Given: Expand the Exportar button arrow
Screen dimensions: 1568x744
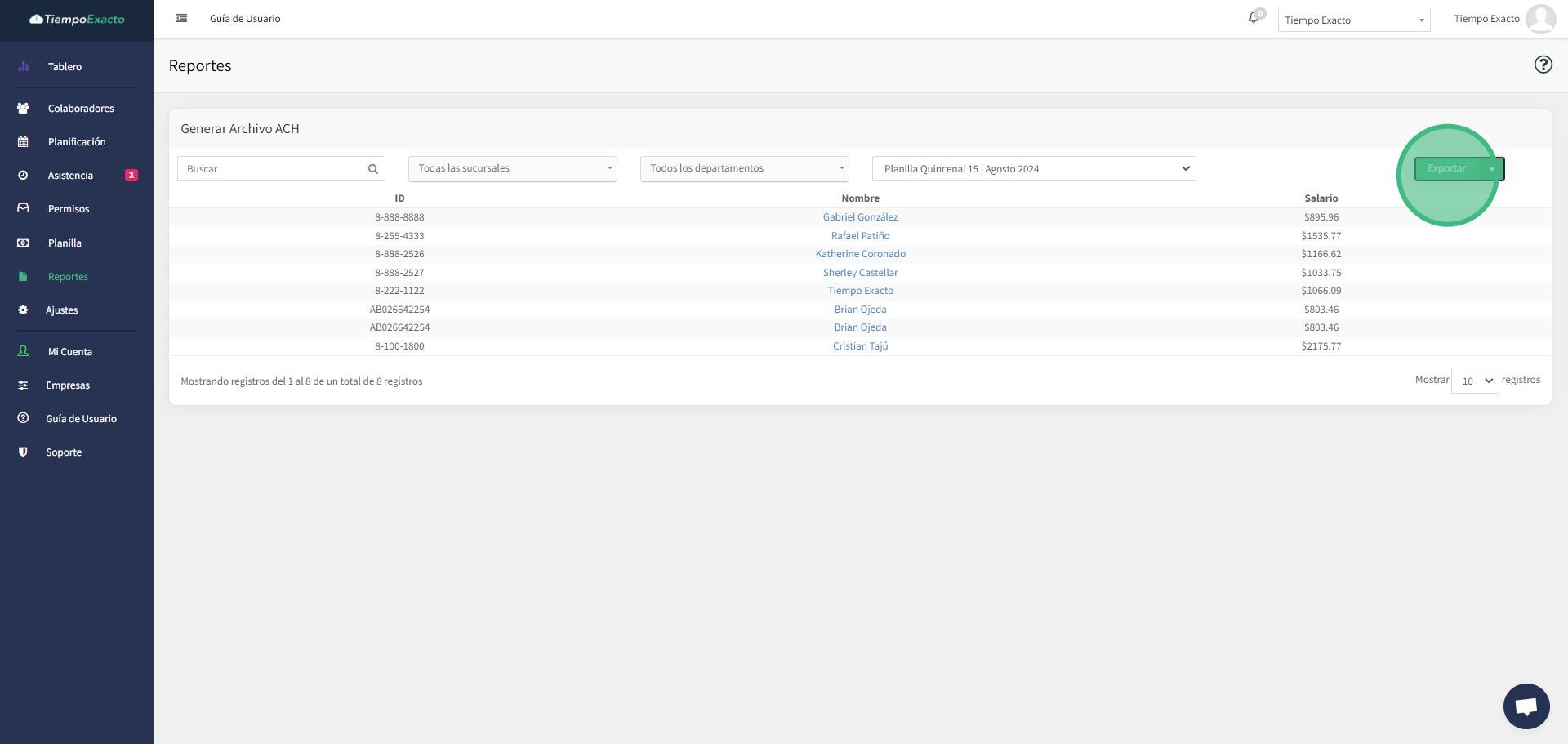Looking at the screenshot, I should [1491, 169].
